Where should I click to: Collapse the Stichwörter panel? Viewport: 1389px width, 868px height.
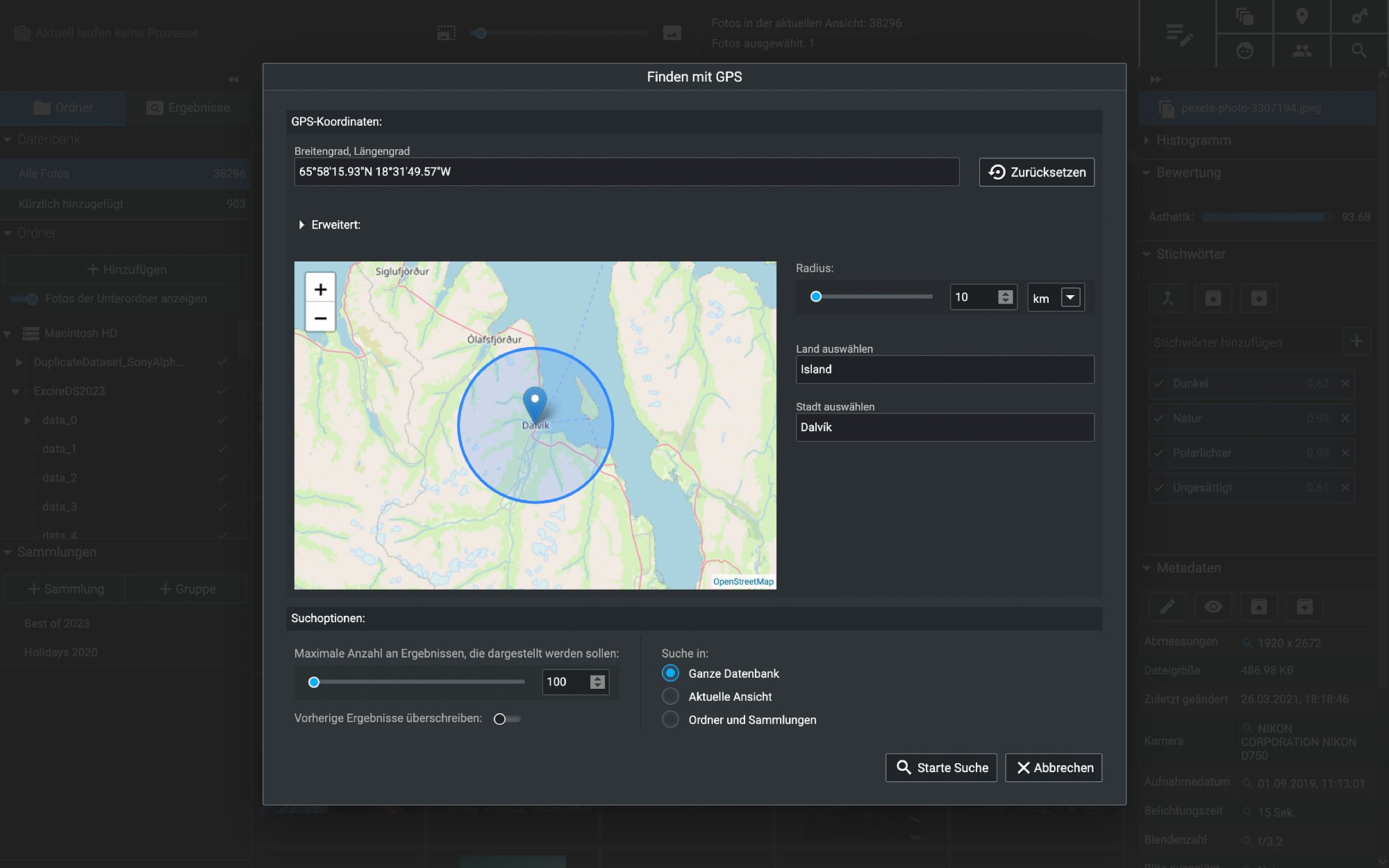1147,254
